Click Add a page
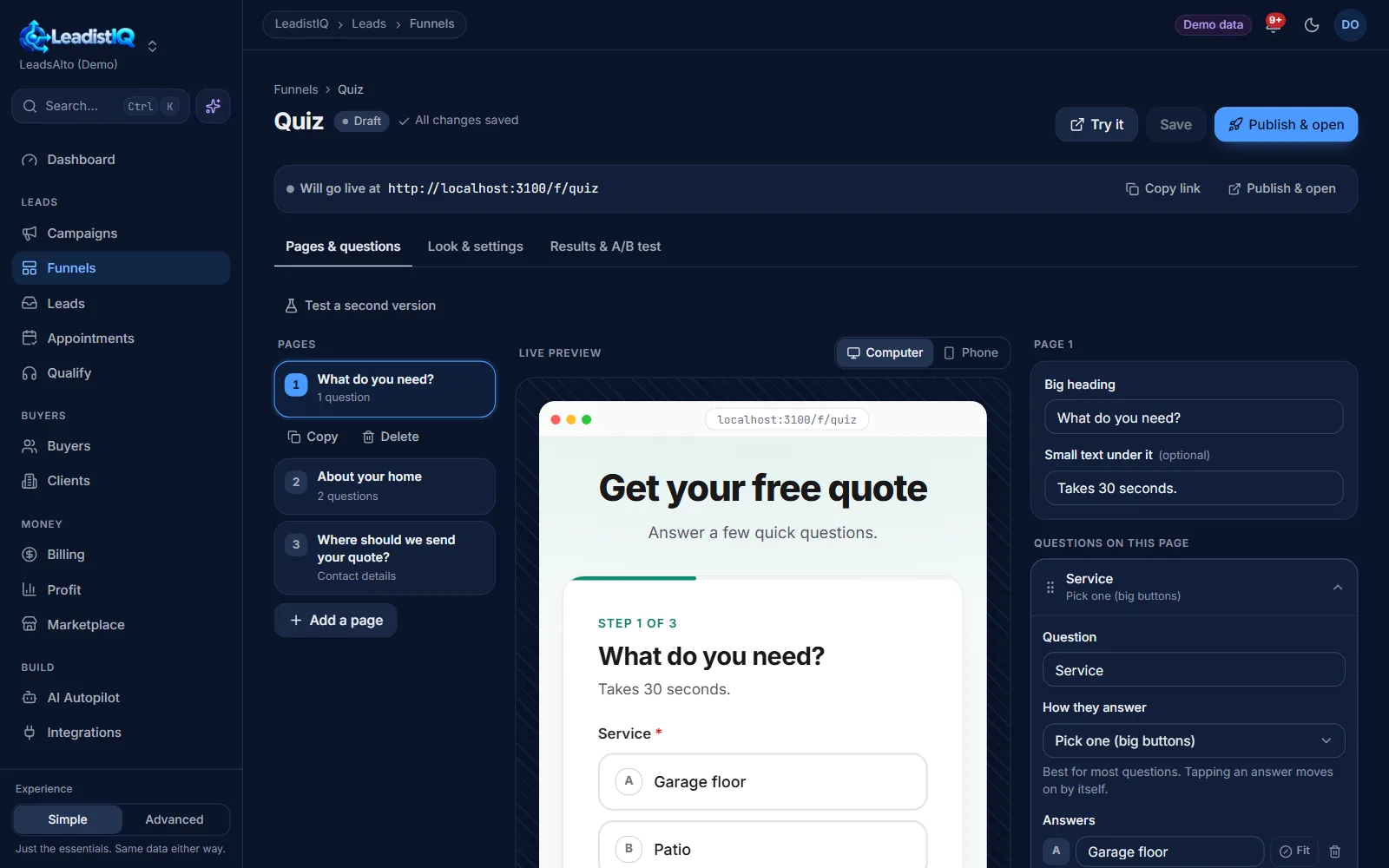 [x=336, y=621]
